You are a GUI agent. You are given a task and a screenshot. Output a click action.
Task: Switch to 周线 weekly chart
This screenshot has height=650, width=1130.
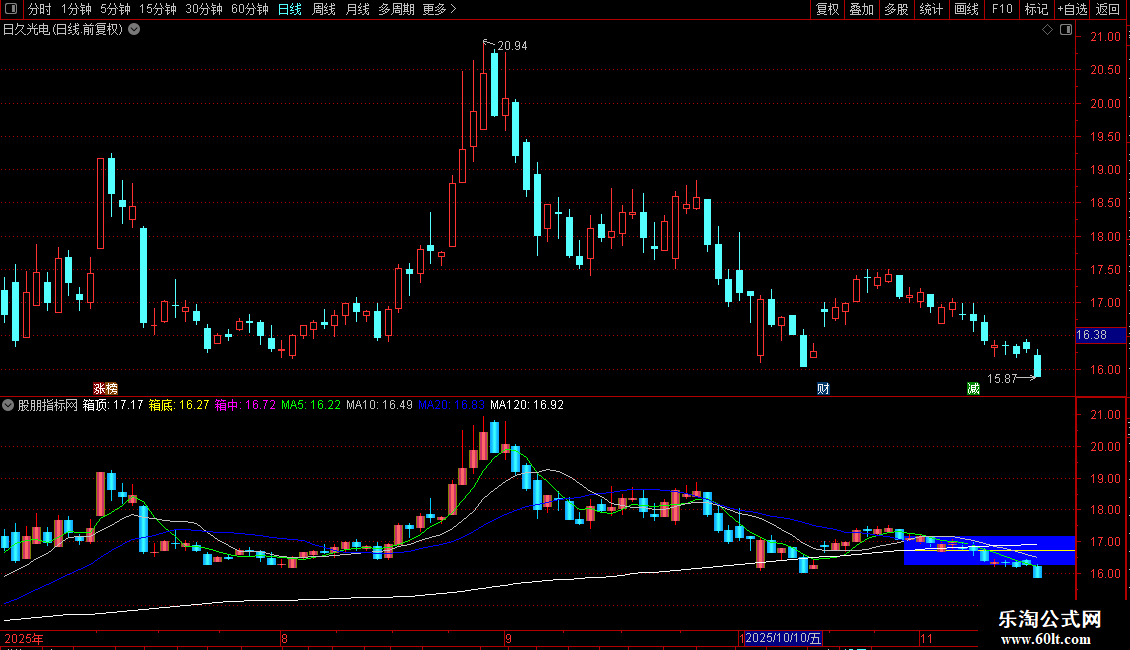(324, 9)
